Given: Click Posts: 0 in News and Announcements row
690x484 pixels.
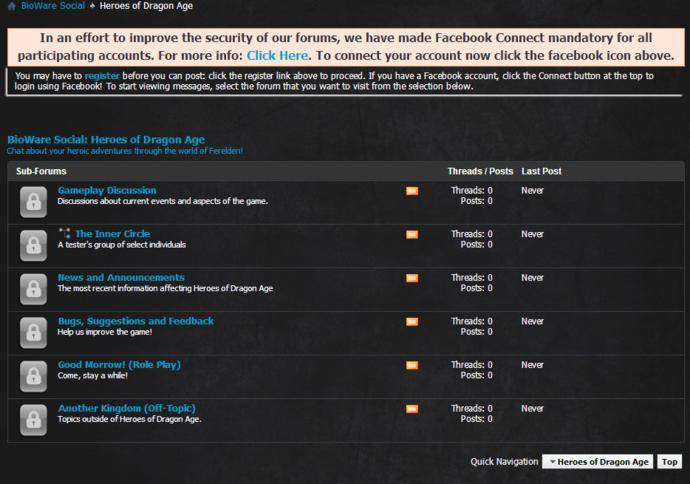Looking at the screenshot, I should tap(477, 288).
